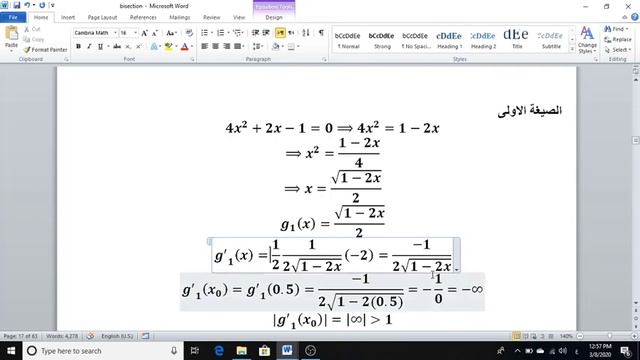Open Word Help

tap(635, 17)
